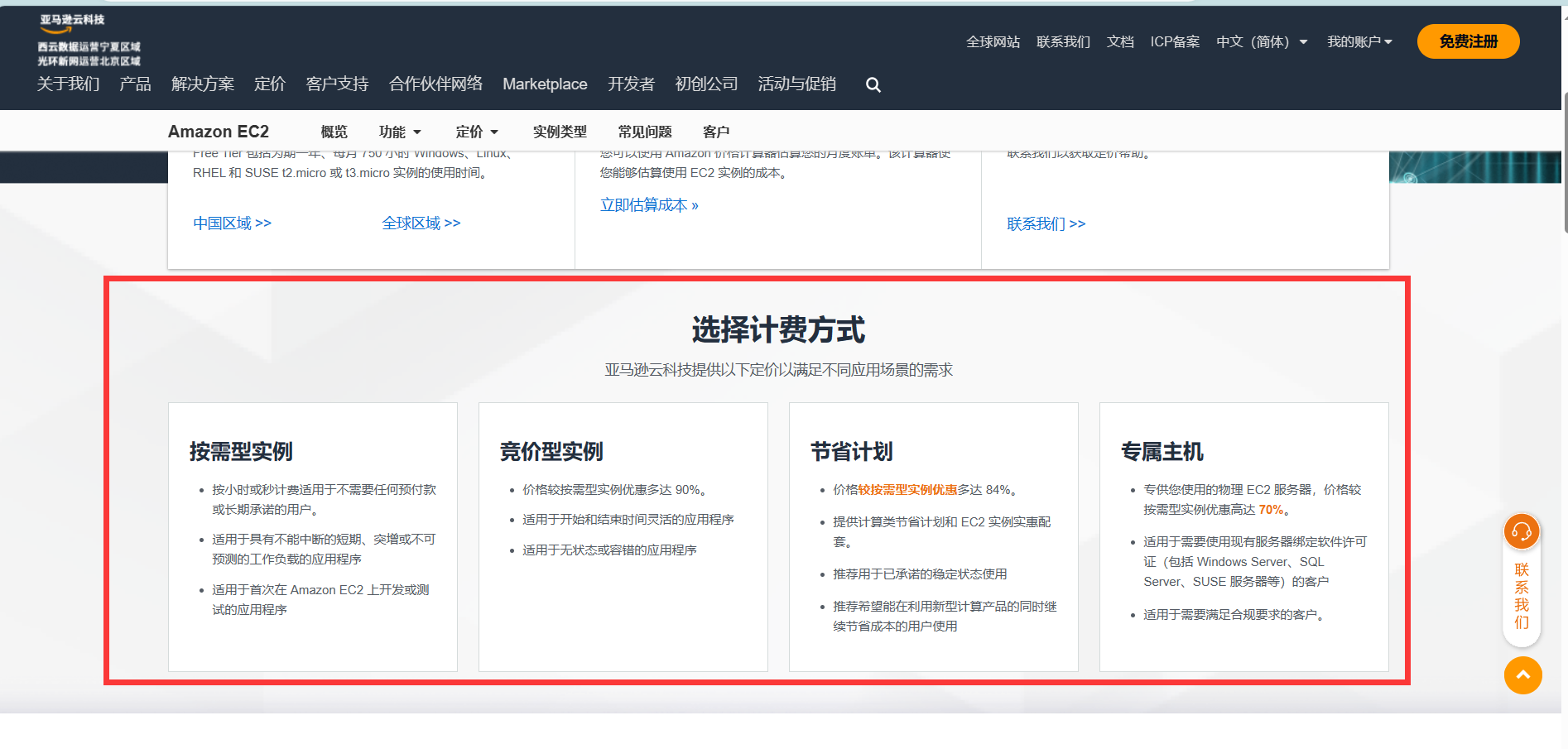Expand the 定价 dropdown in EC2 subnav
This screenshot has width=1568, height=749.
tap(477, 132)
